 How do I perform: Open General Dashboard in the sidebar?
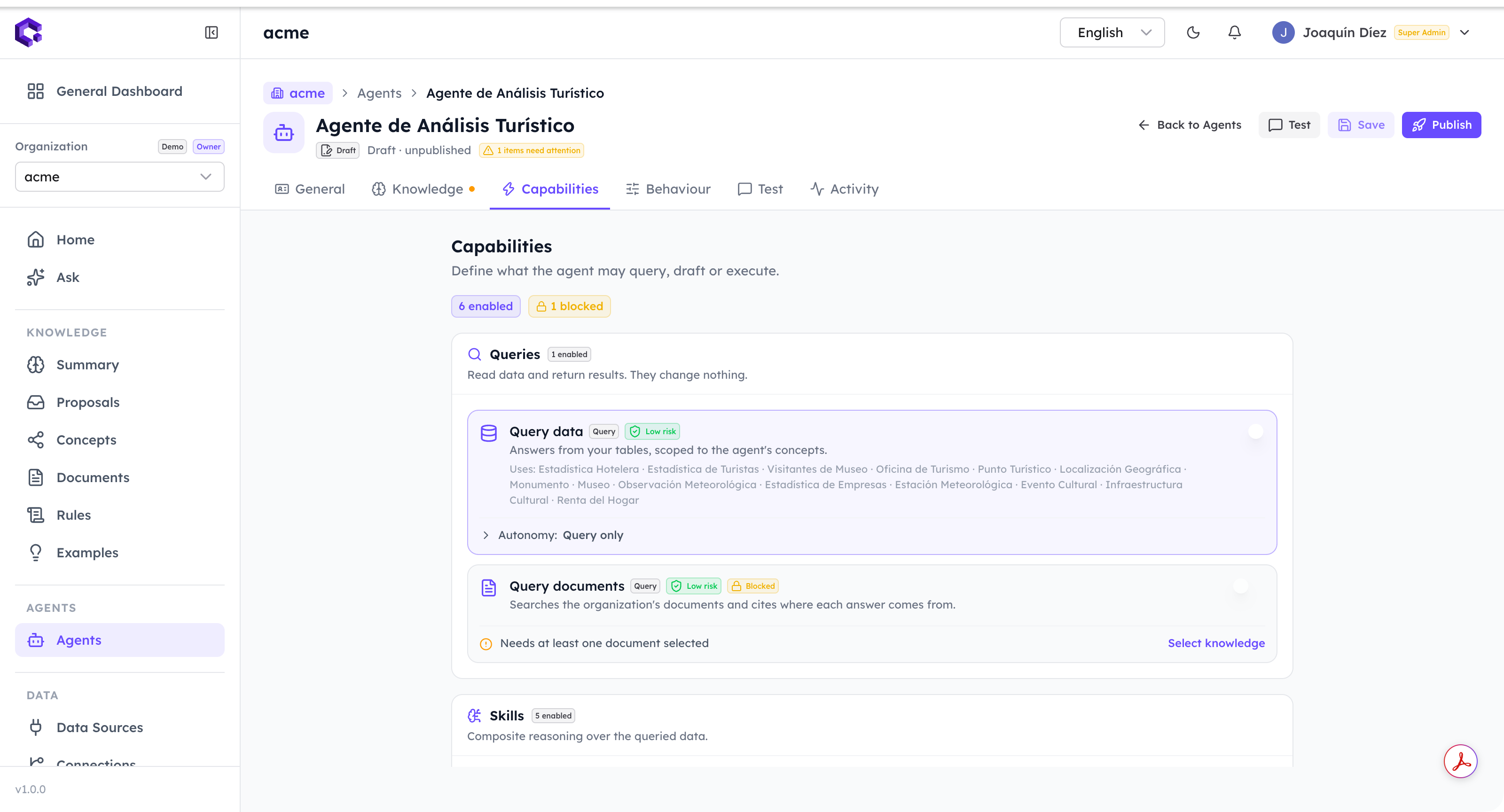(x=120, y=91)
